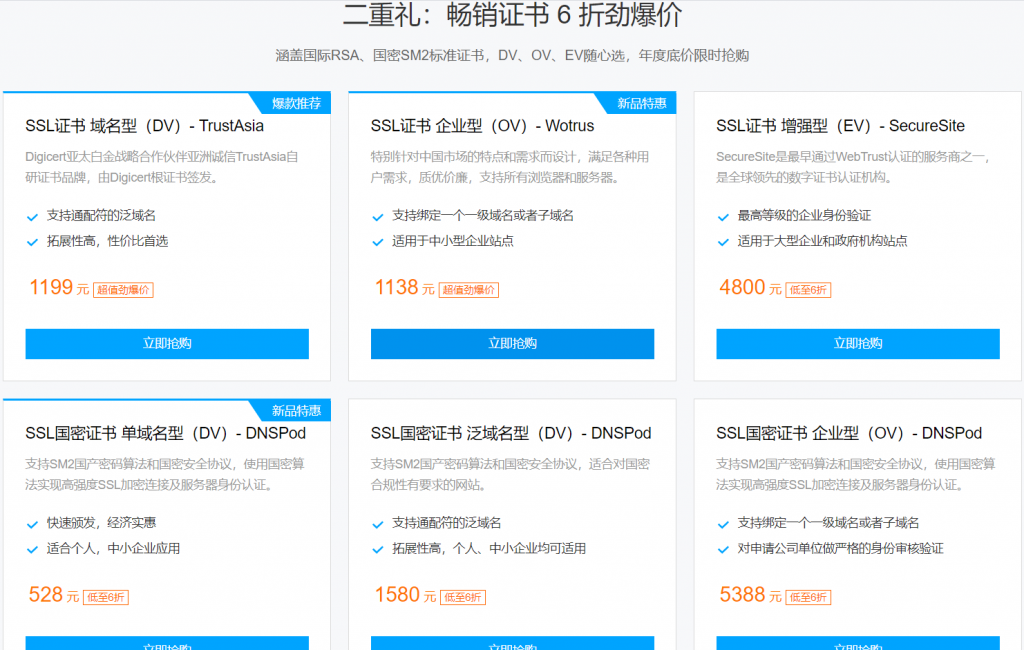Click the 4800 元 price
Screen dimensions: 1024x650
click(750, 287)
